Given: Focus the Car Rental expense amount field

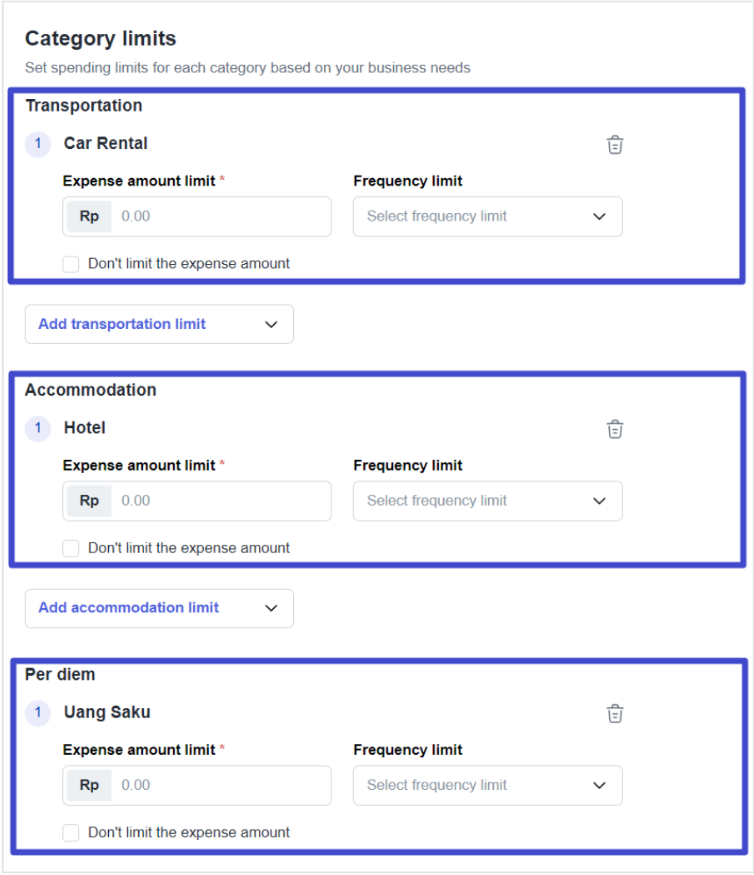Looking at the screenshot, I should (x=220, y=216).
